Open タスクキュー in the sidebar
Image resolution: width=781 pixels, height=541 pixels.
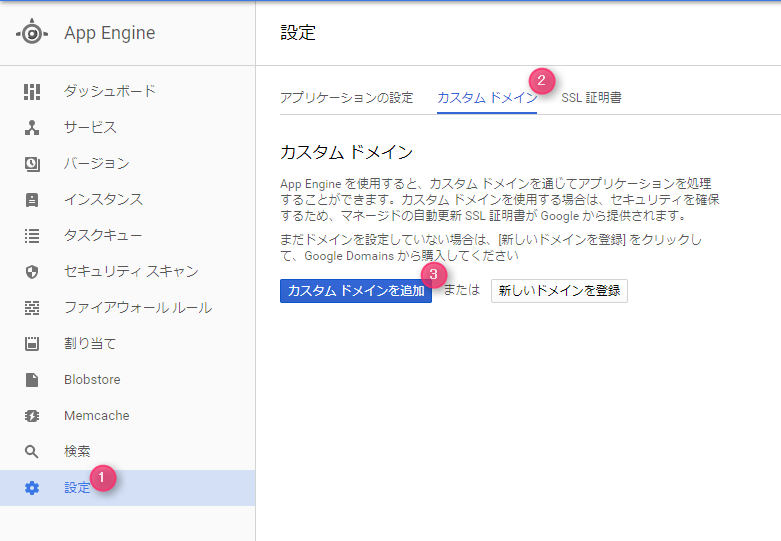pyautogui.click(x=128, y=235)
